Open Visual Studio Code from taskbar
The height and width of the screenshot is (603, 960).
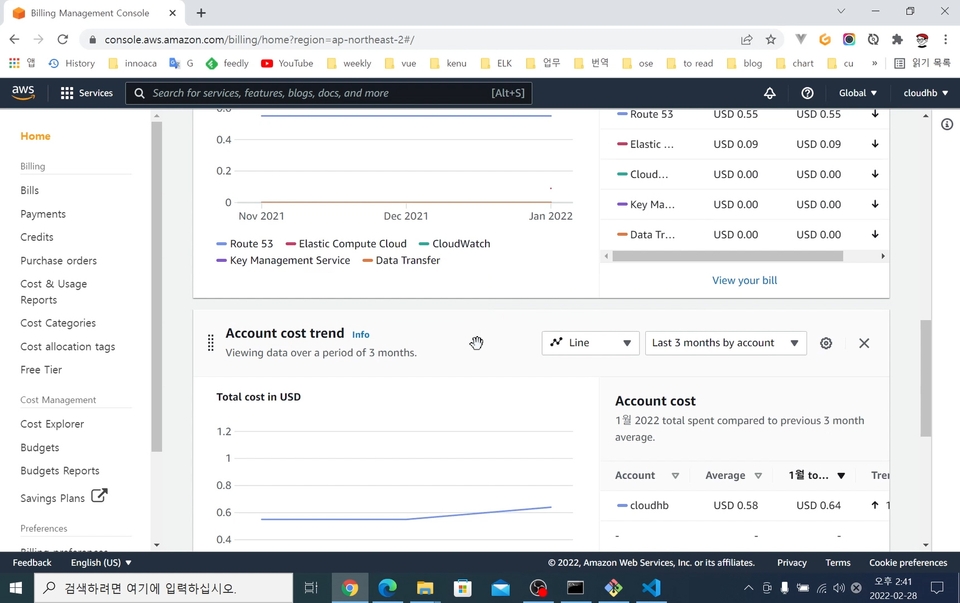click(651, 588)
